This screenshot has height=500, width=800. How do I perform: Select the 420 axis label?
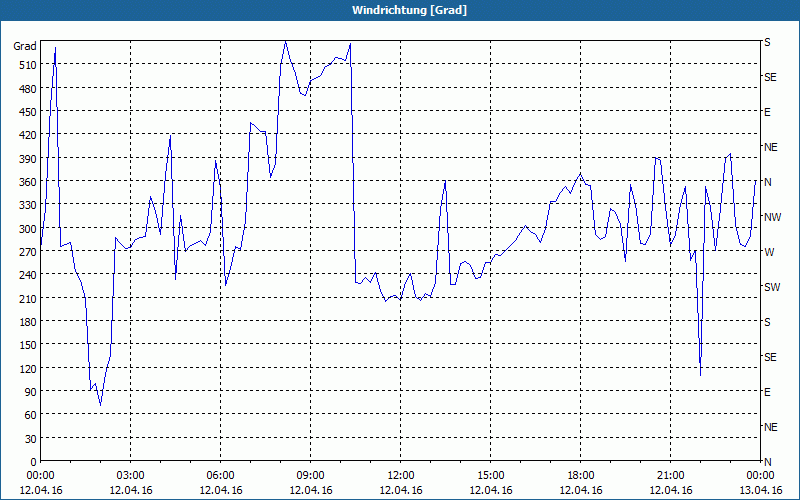(28, 135)
